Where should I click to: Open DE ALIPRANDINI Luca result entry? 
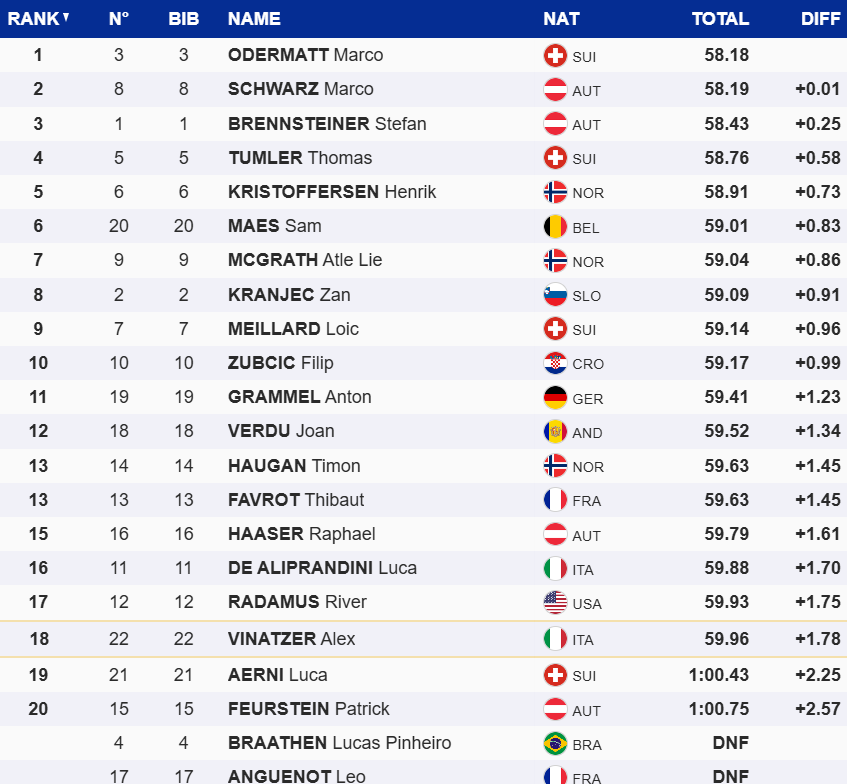coord(322,568)
